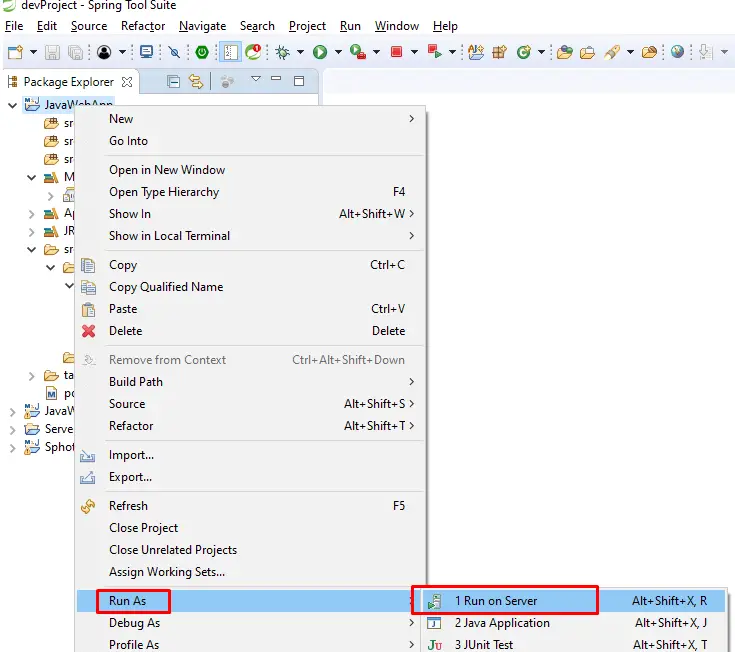Click the New Java Package toolbar icon
Viewport: 735px width, 652px height.
pyautogui.click(x=500, y=52)
